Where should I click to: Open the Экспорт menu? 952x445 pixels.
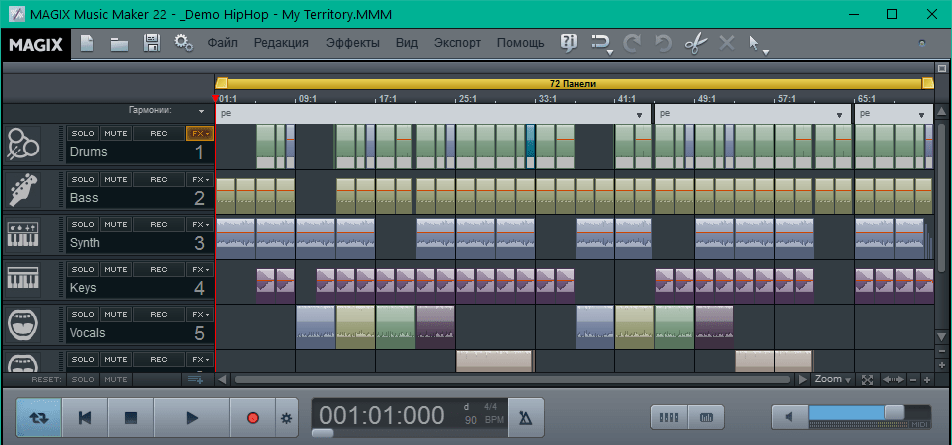pos(457,43)
